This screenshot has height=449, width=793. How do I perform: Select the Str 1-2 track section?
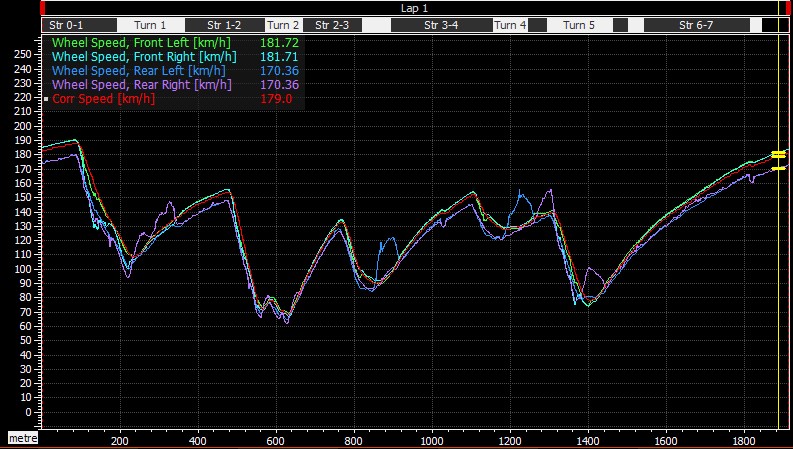(x=225, y=25)
